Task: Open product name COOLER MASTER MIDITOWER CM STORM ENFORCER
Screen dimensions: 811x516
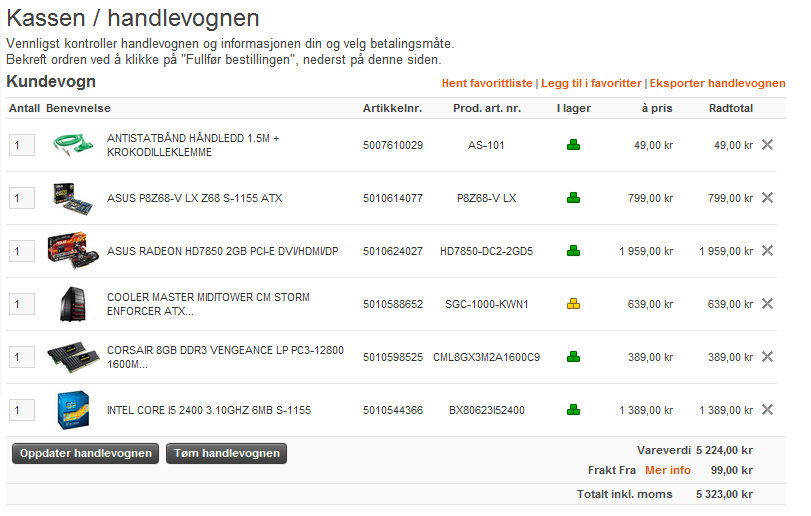Action: click(x=208, y=304)
